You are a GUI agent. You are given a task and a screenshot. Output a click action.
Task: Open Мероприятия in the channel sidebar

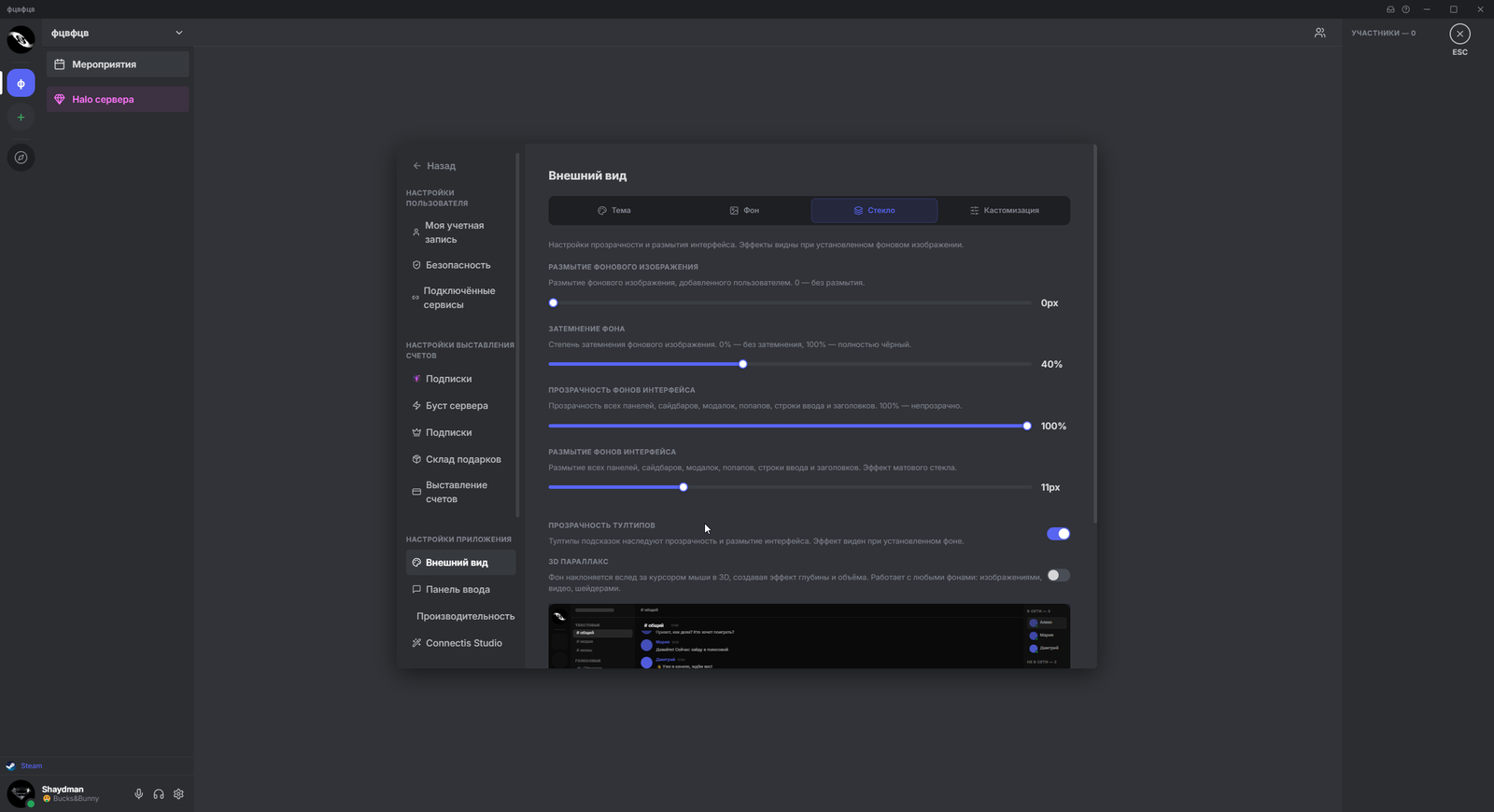point(118,64)
